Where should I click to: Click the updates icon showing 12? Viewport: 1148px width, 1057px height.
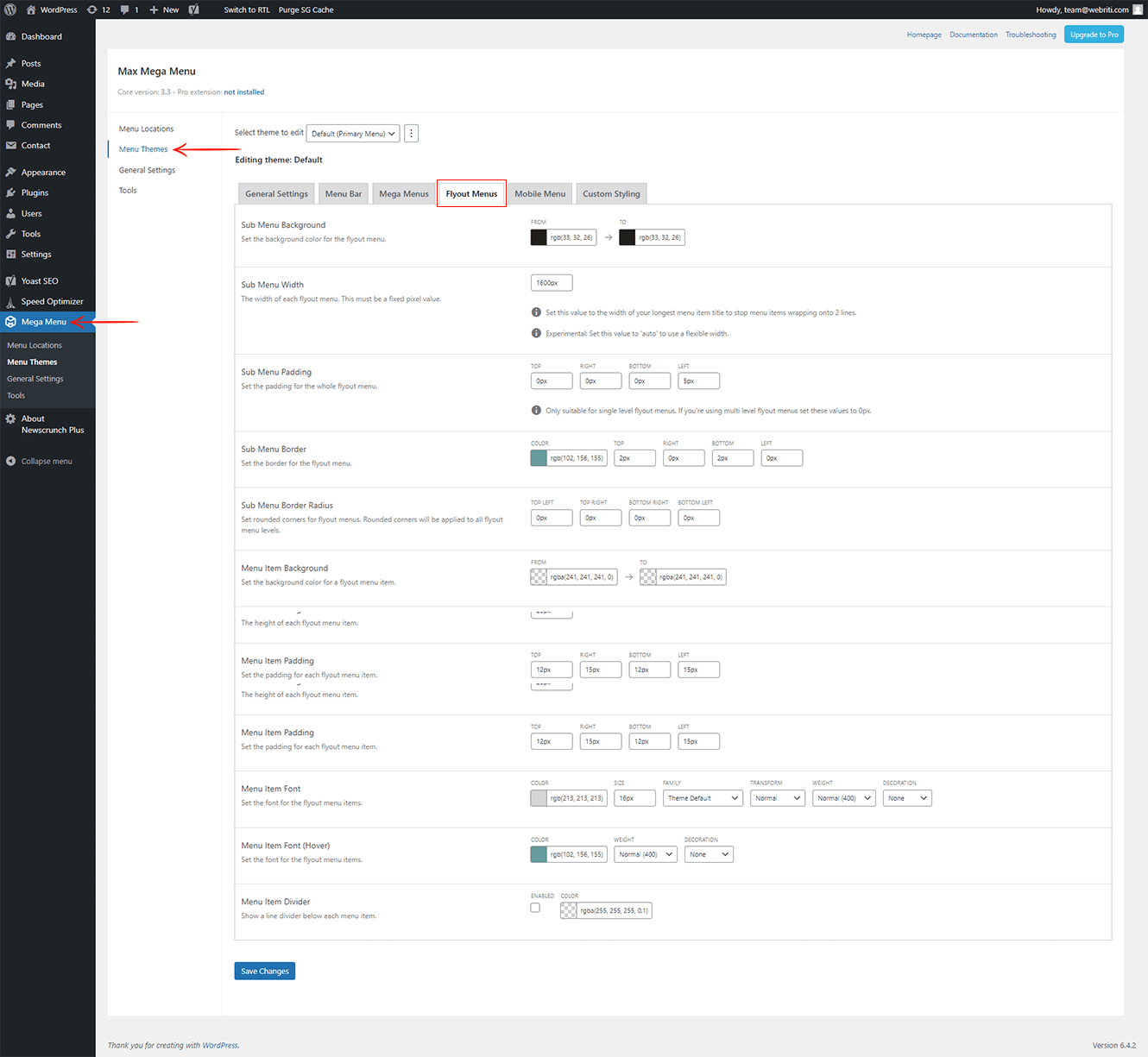coord(91,9)
